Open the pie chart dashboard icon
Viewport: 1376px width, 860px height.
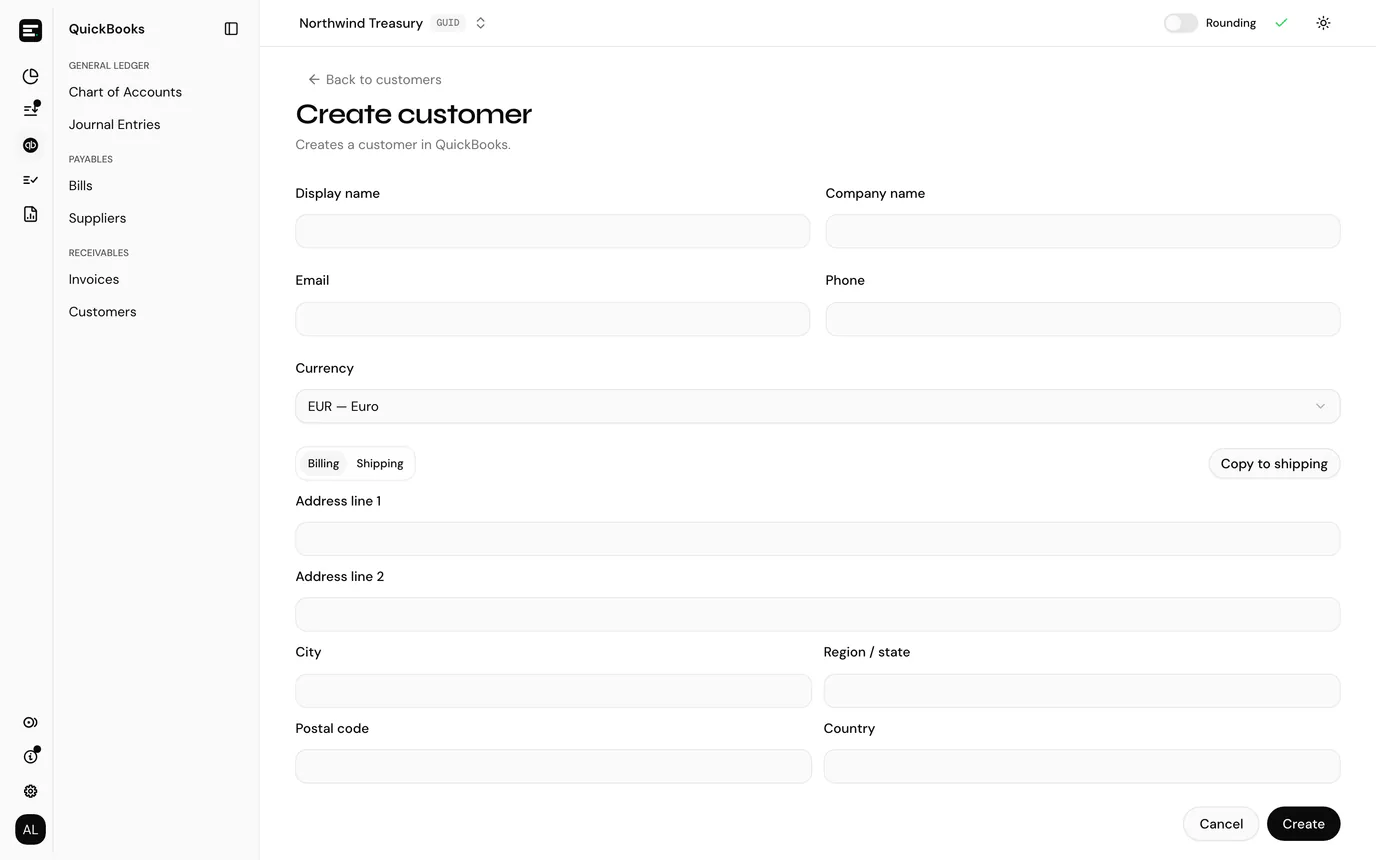(30, 76)
